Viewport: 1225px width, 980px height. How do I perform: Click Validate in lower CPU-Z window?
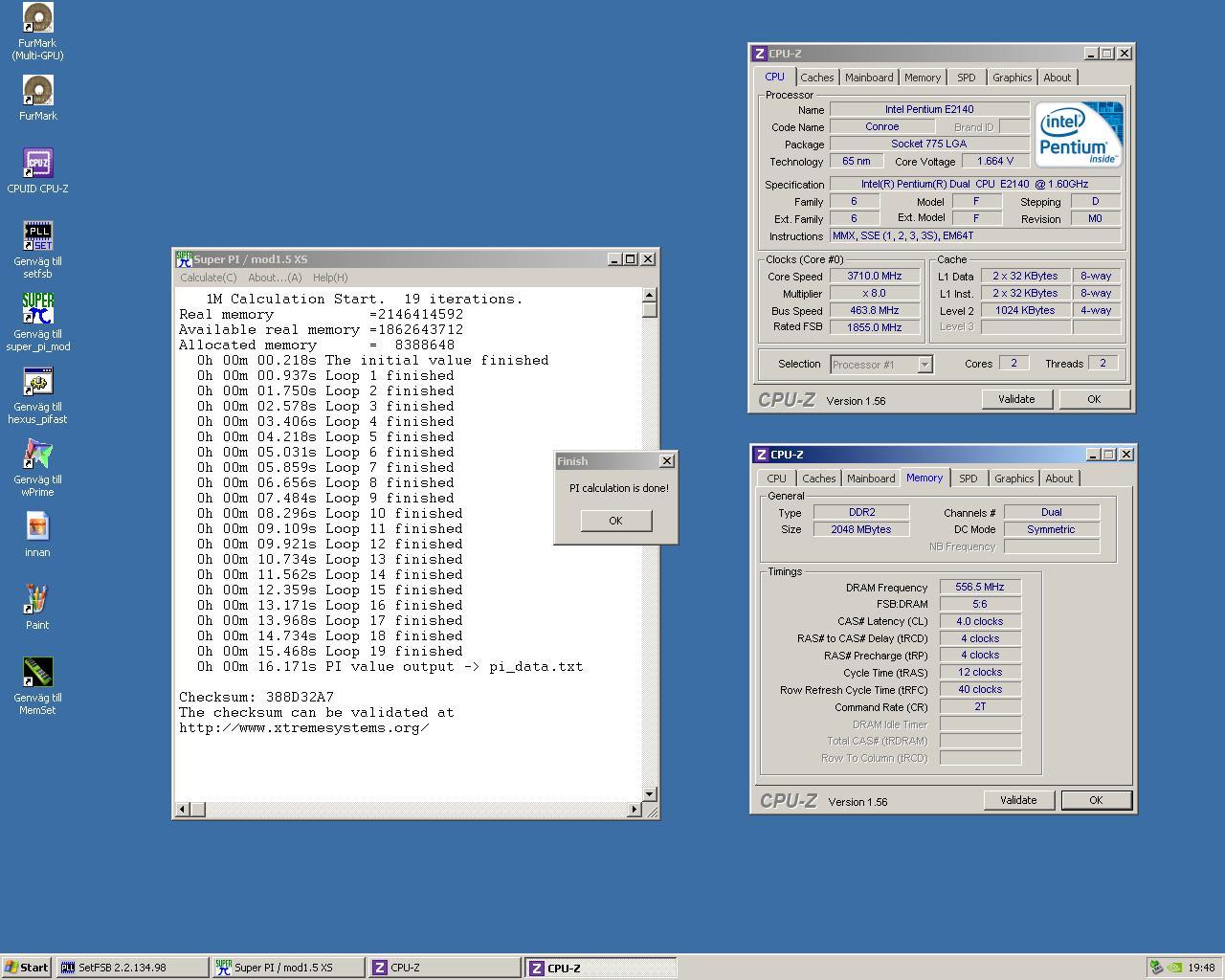coord(1018,800)
